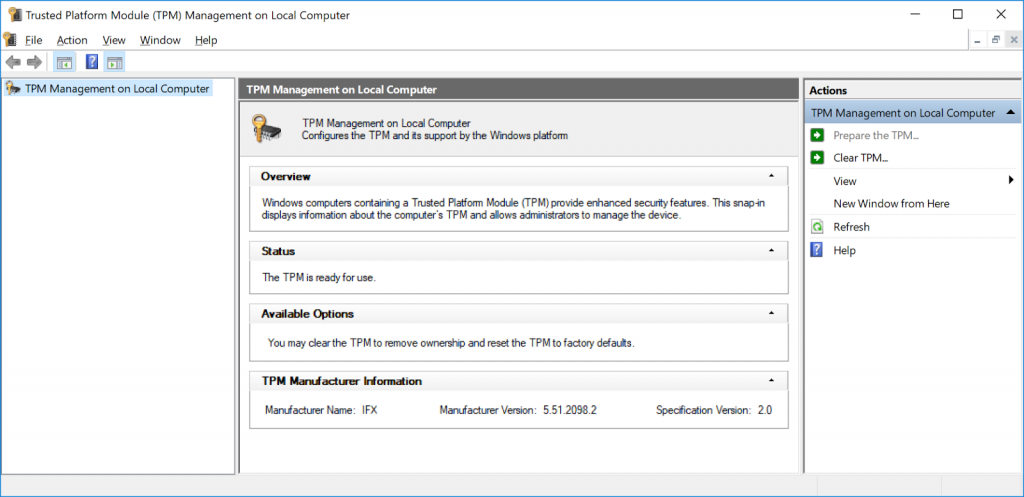Collapse the Status section
1024x497 pixels.
point(771,251)
